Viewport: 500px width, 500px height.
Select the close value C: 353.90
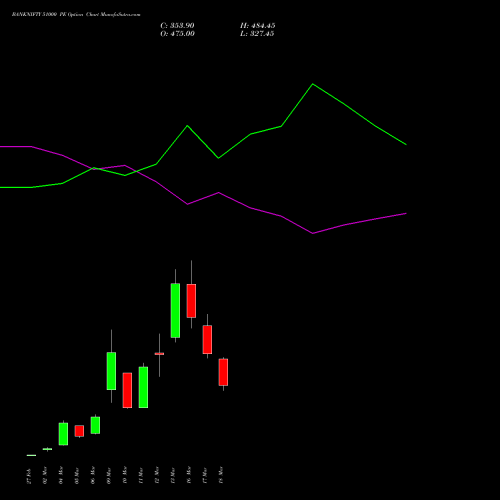click(x=177, y=26)
